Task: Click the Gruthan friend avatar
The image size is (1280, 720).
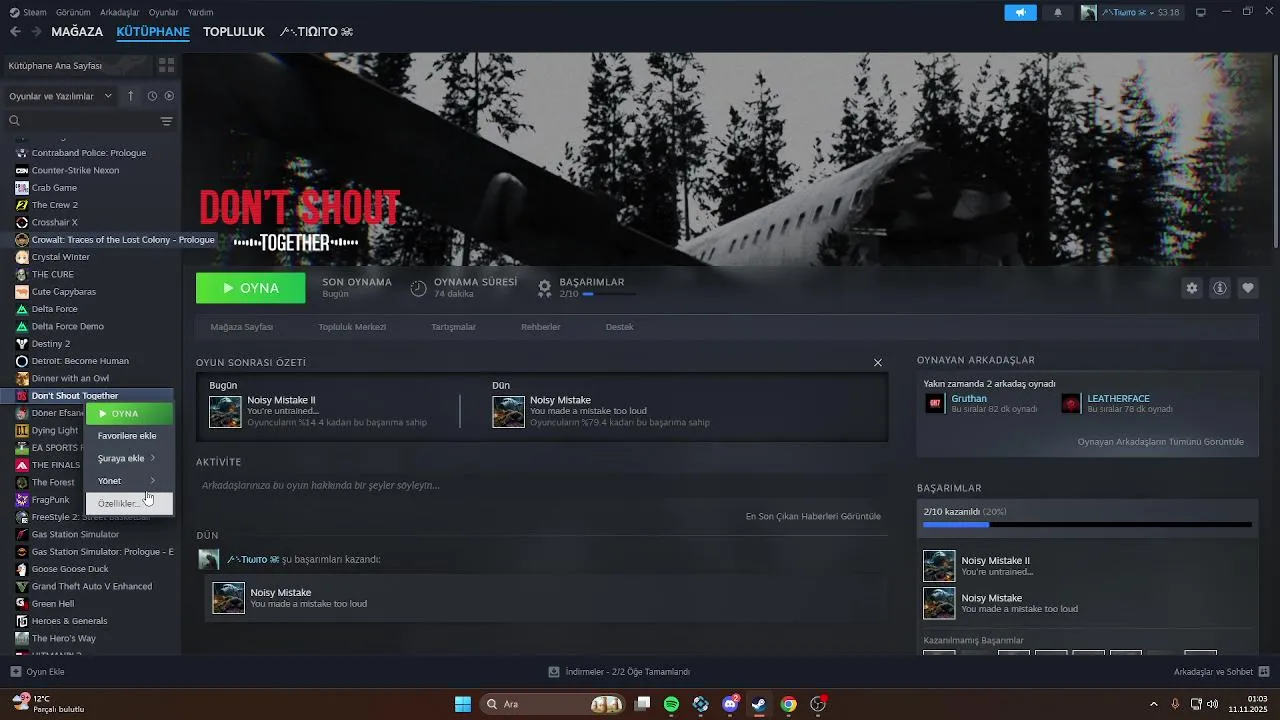Action: pos(935,403)
